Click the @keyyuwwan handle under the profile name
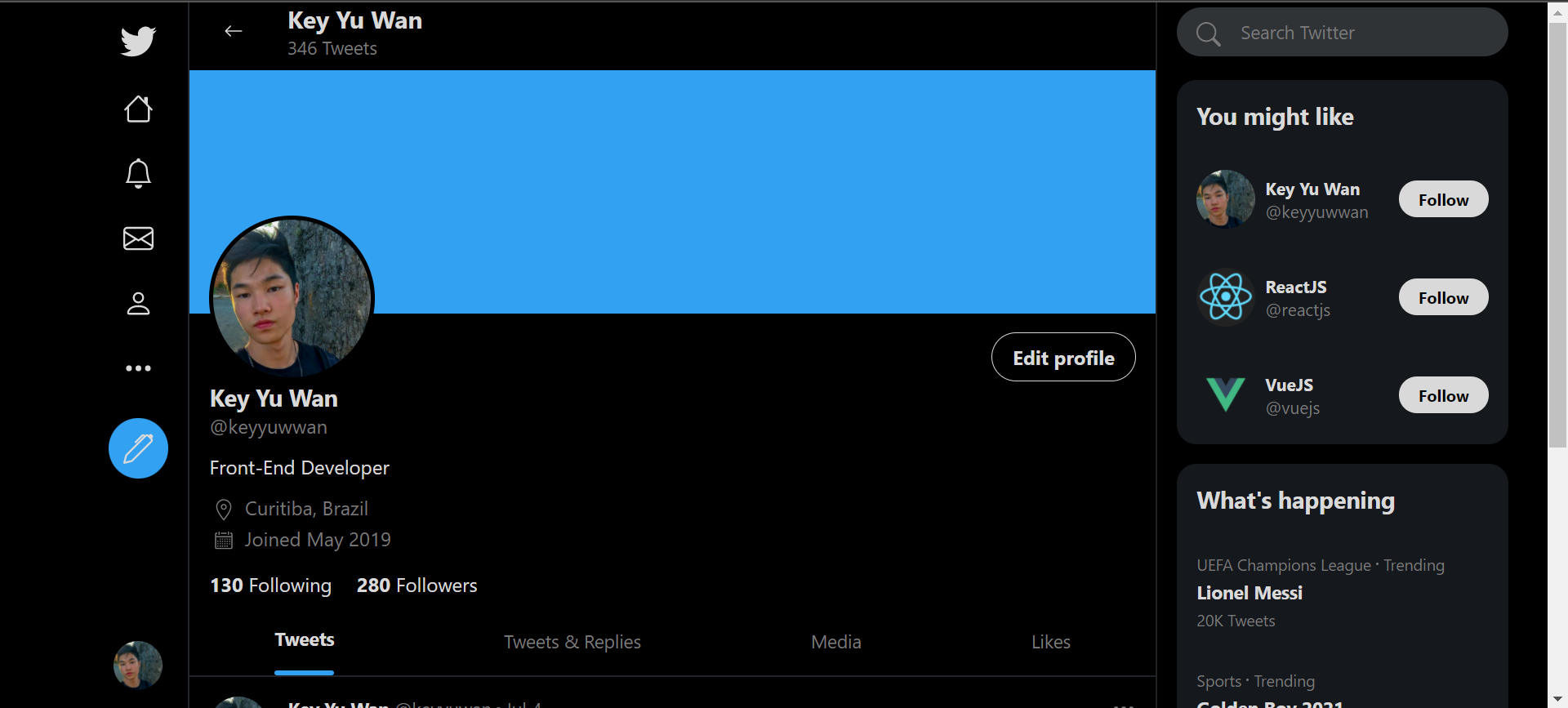The image size is (1568, 708). (x=269, y=427)
